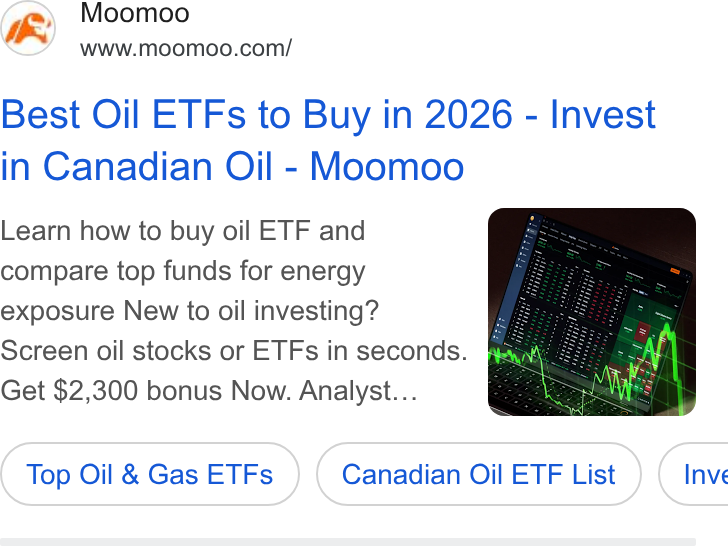728x546 pixels.
Task: Select the Canadian Oil ETF List chip
Action: click(479, 474)
